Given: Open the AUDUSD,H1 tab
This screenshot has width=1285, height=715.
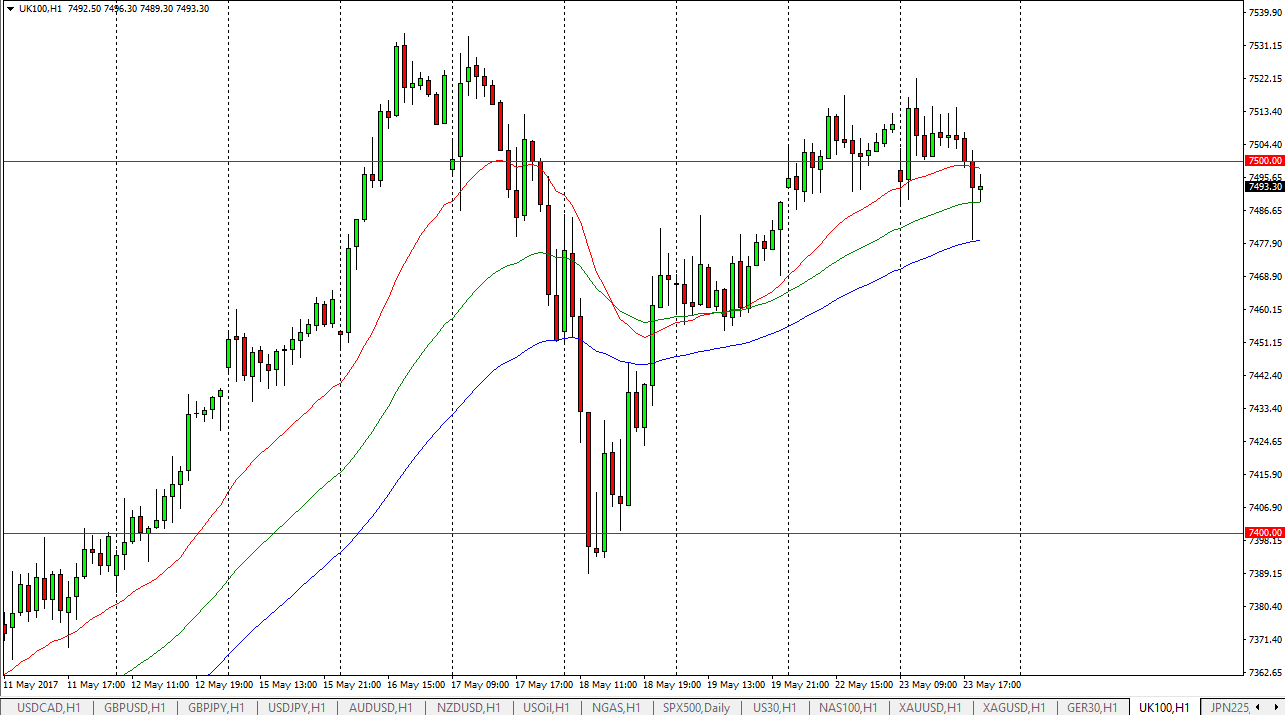Looking at the screenshot, I should point(380,707).
